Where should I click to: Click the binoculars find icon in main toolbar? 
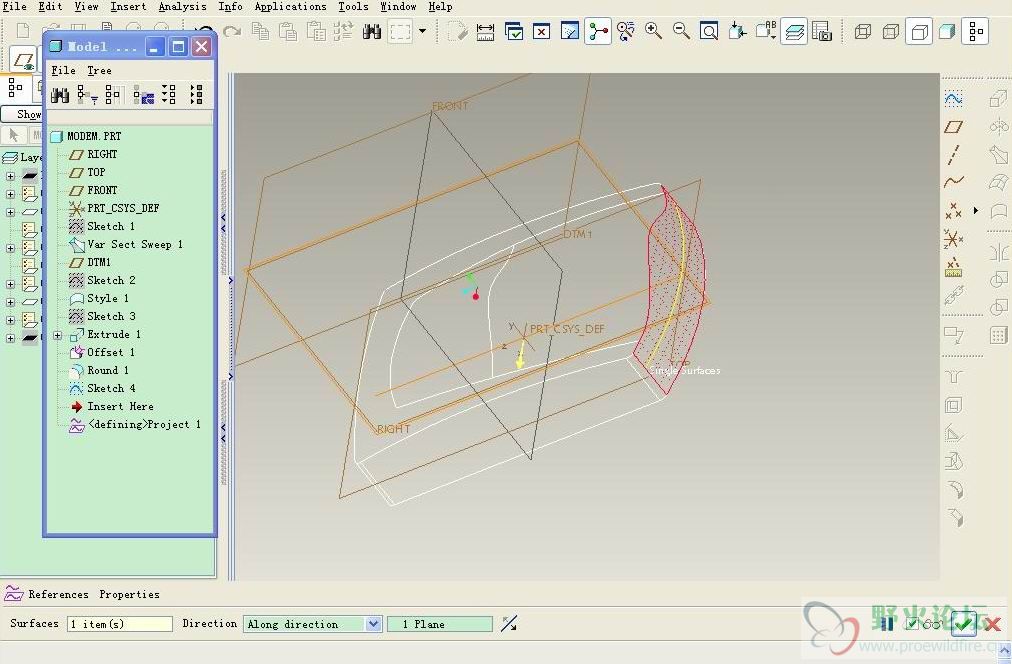[372, 31]
